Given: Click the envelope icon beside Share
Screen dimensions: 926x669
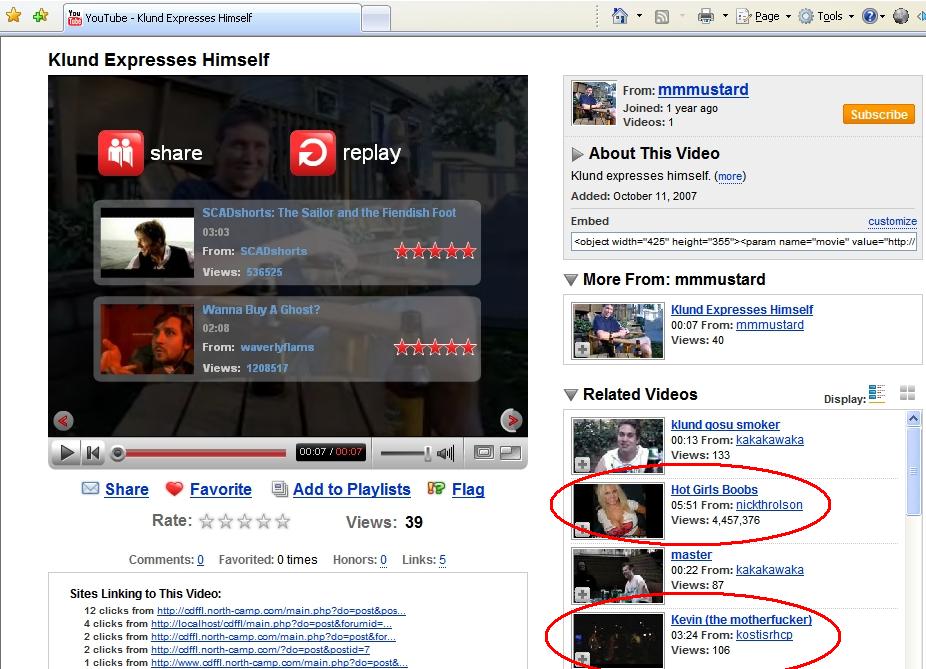Looking at the screenshot, I should (x=90, y=488).
